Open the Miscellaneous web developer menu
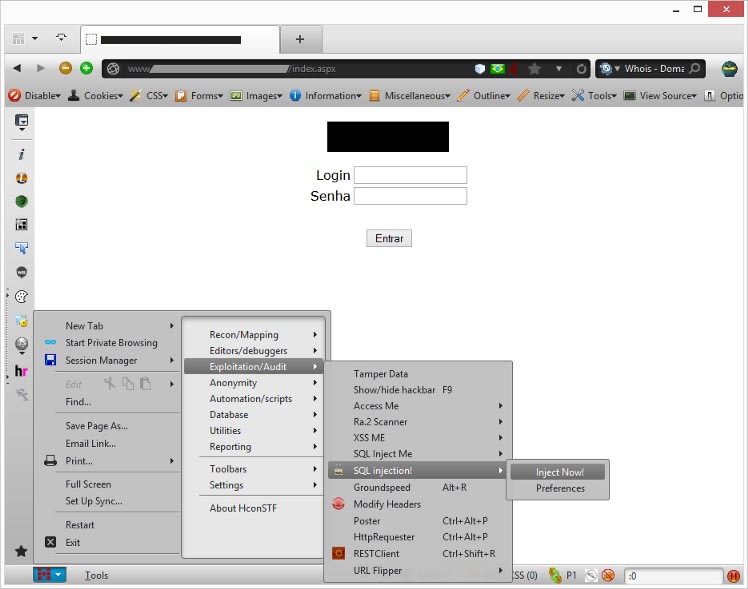This screenshot has width=748, height=589. (x=410, y=95)
